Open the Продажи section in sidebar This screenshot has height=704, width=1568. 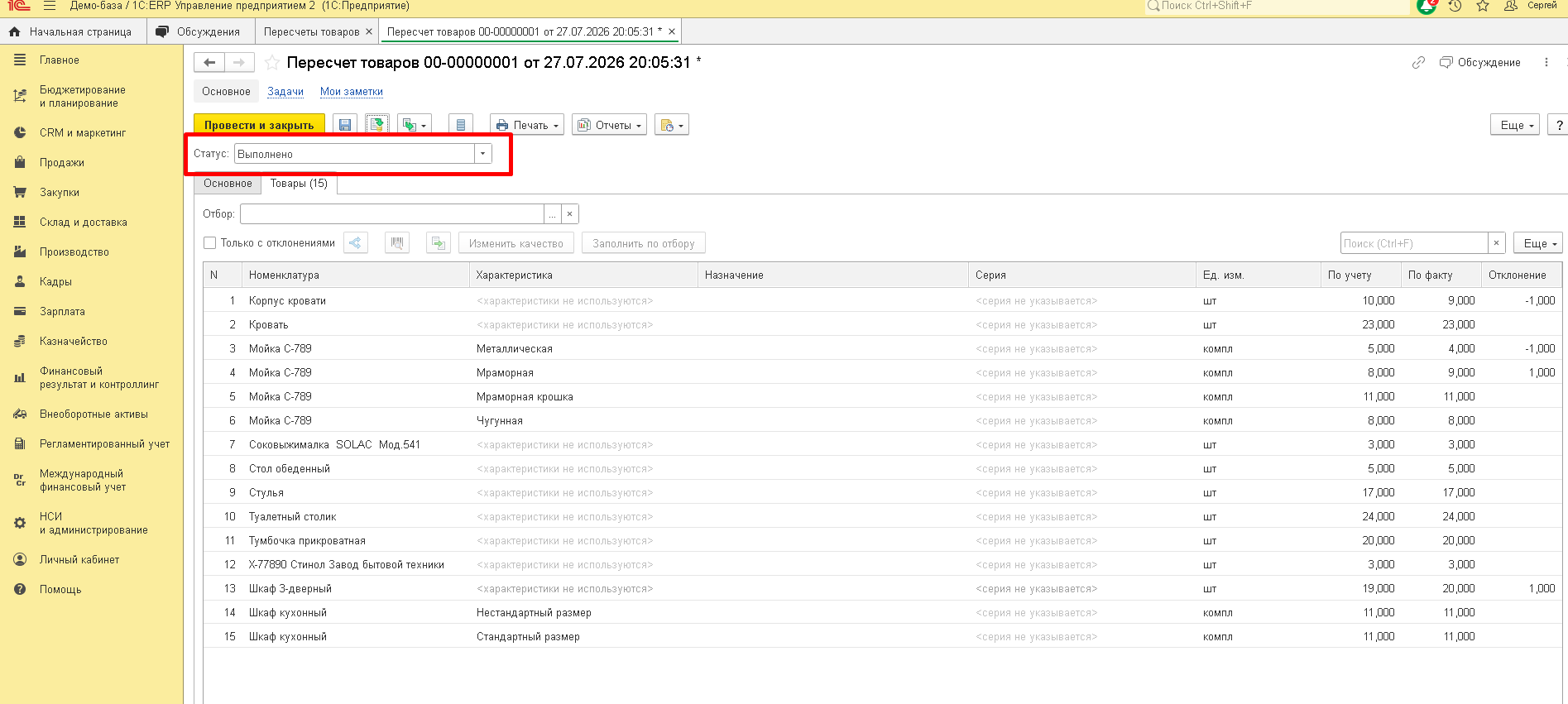point(62,162)
